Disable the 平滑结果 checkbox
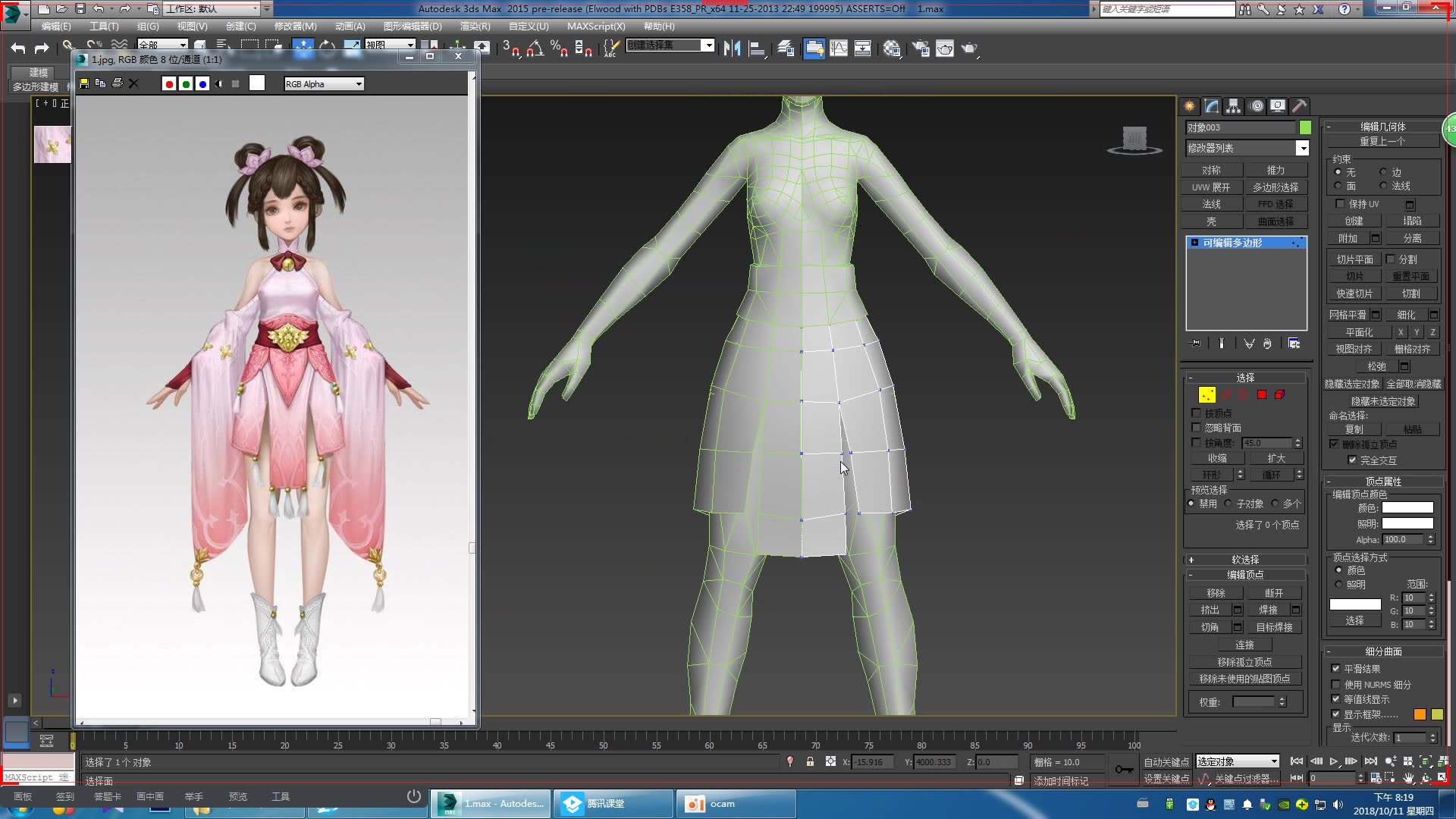This screenshot has height=819, width=1456. click(x=1336, y=669)
